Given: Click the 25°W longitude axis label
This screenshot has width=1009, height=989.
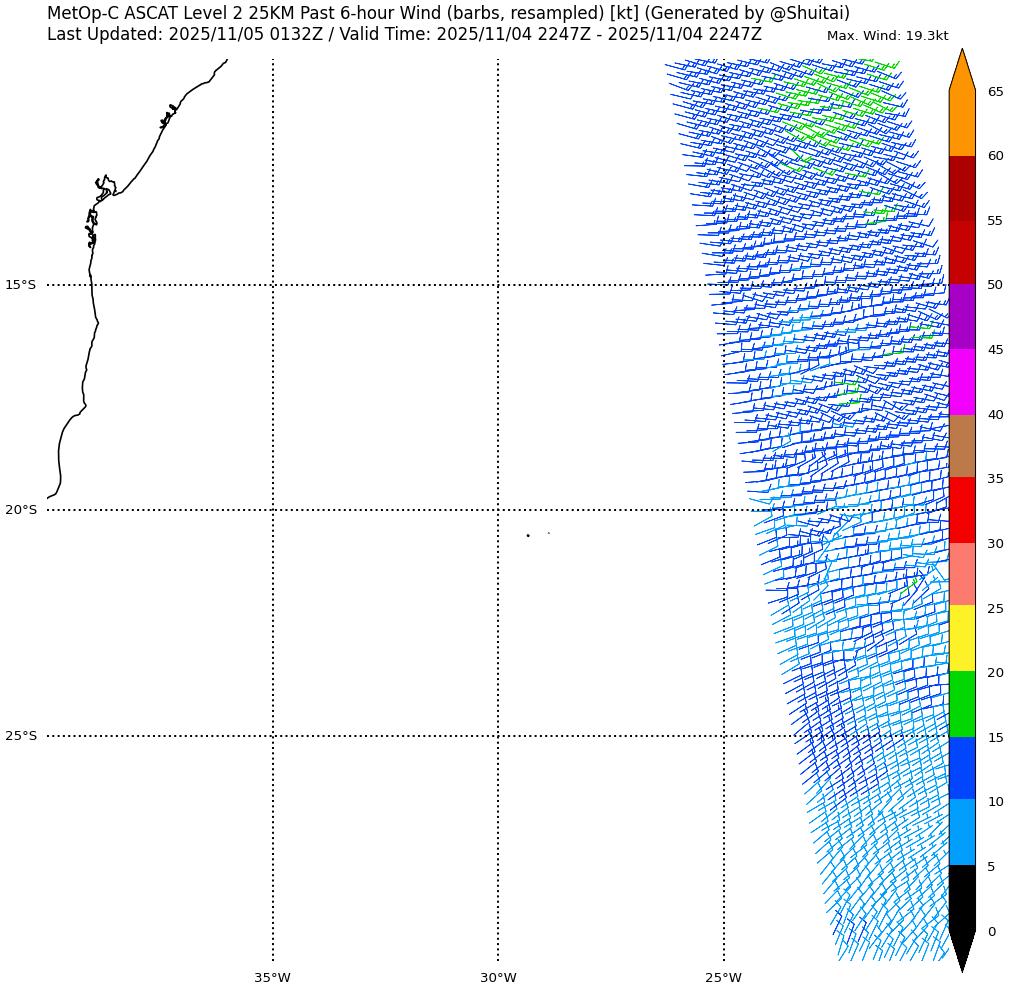Looking at the screenshot, I should (x=723, y=977).
